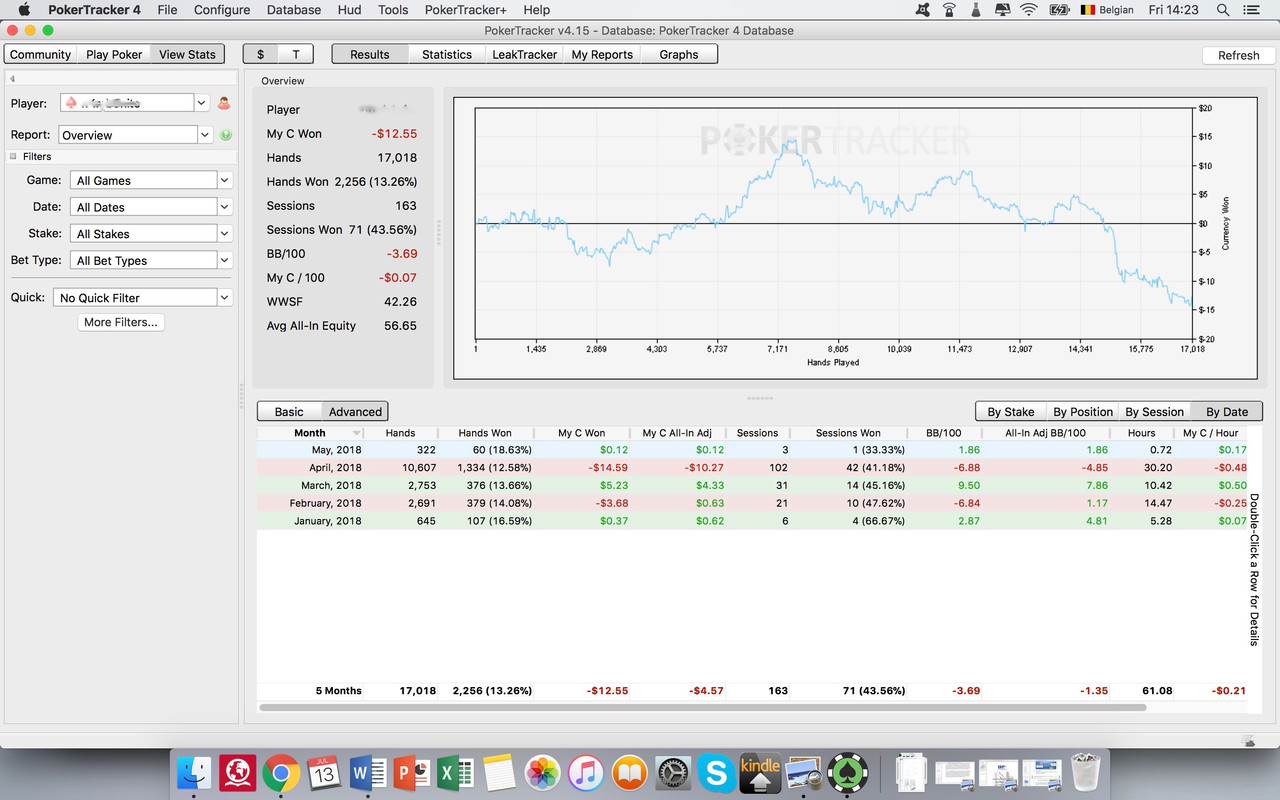The image size is (1280, 800).
Task: Click the horizontal scrollbar under the table
Action: pos(703,707)
